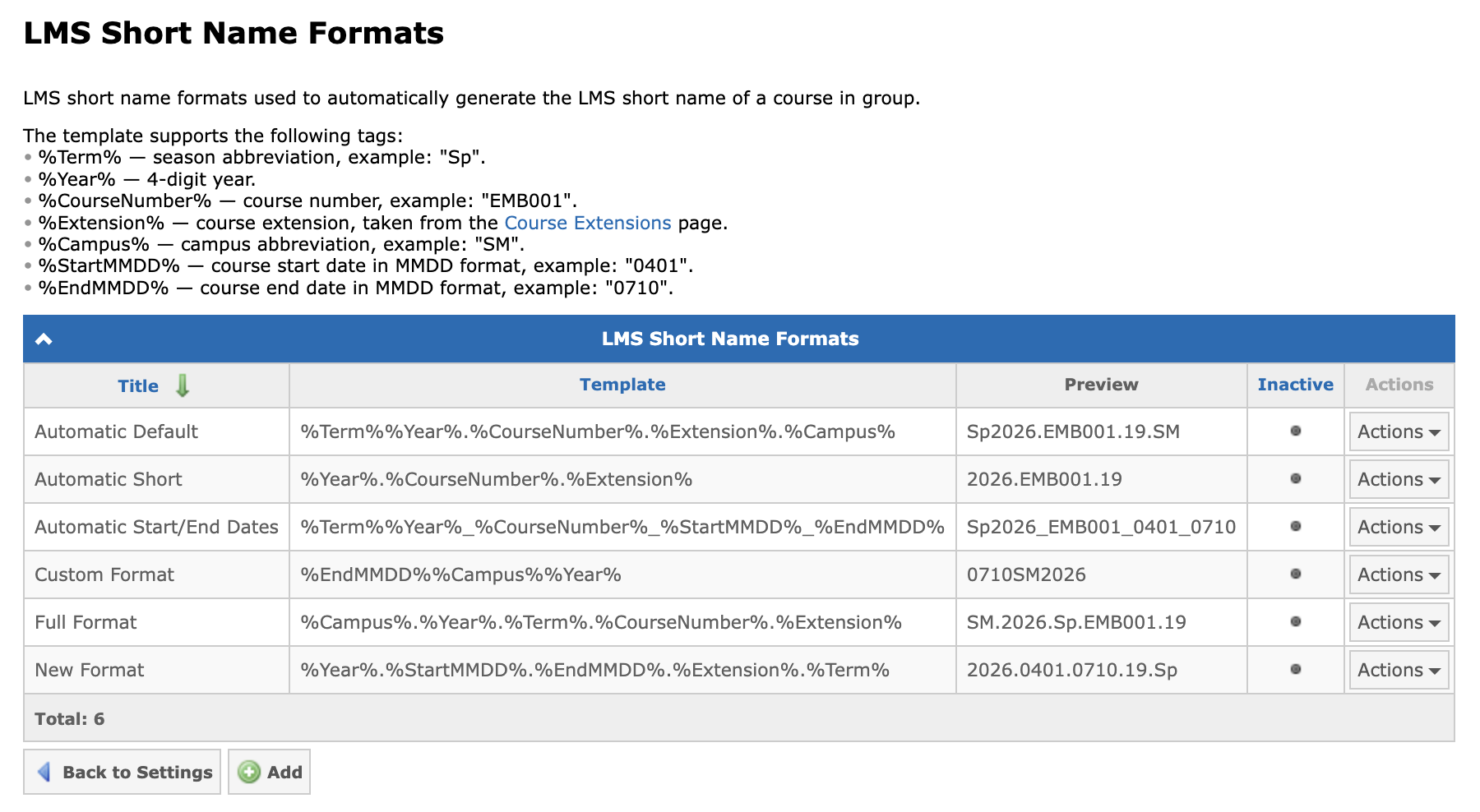The image size is (1480, 812).
Task: Open Actions dropdown for New Format
Action: [x=1399, y=670]
